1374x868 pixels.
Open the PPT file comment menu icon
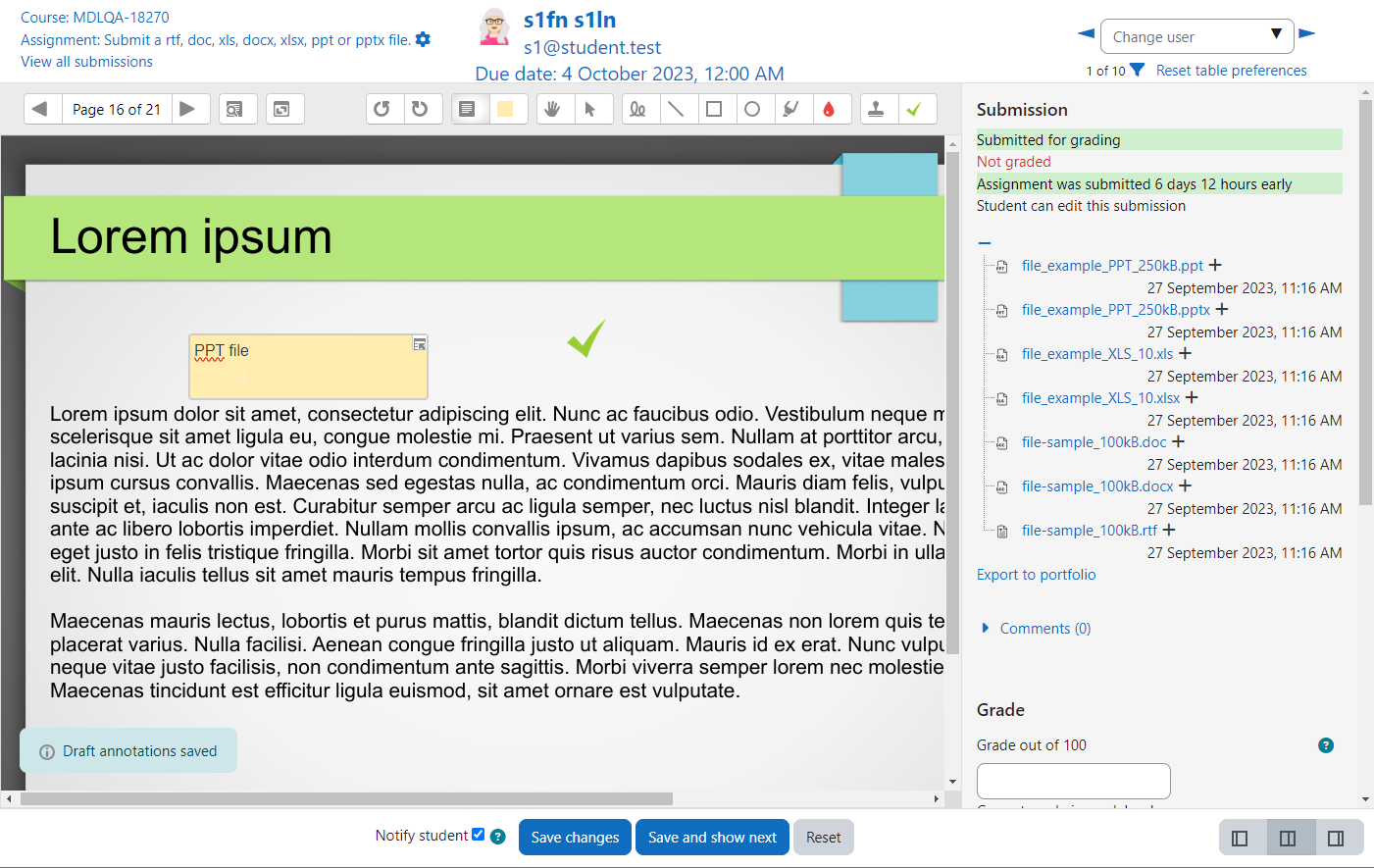pos(420,344)
